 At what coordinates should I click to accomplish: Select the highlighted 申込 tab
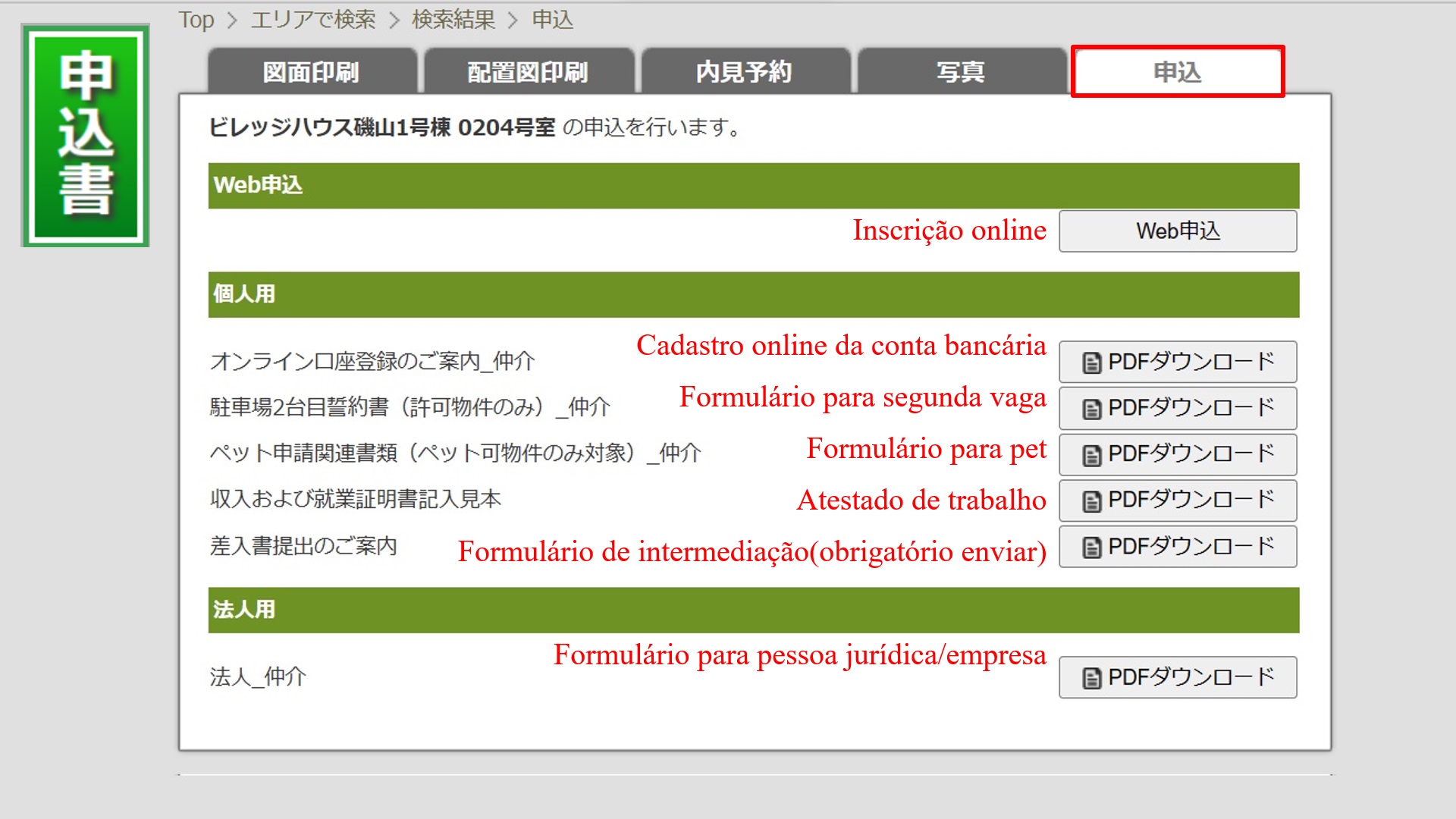1177,72
